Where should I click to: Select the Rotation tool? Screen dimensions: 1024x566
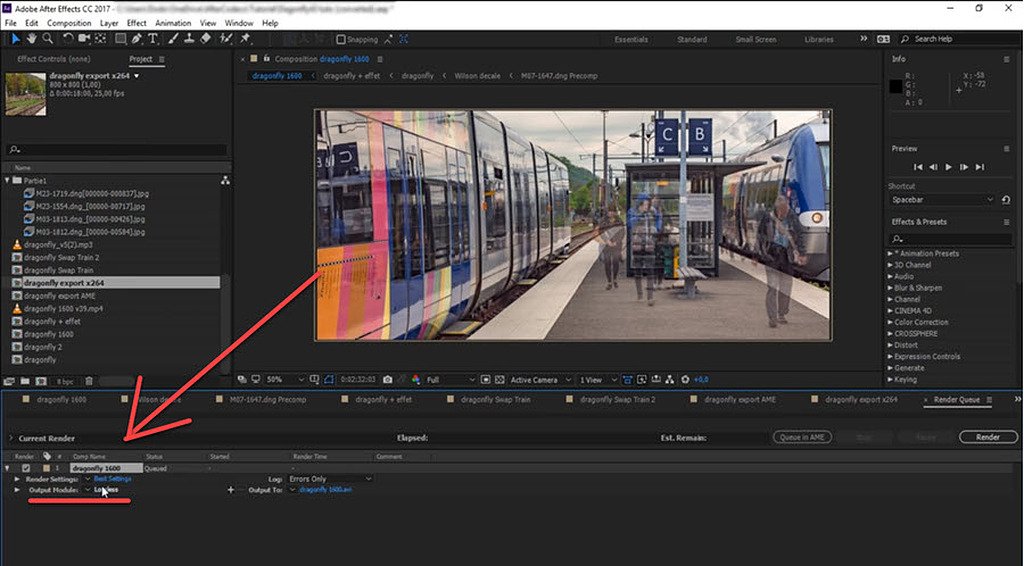click(68, 39)
